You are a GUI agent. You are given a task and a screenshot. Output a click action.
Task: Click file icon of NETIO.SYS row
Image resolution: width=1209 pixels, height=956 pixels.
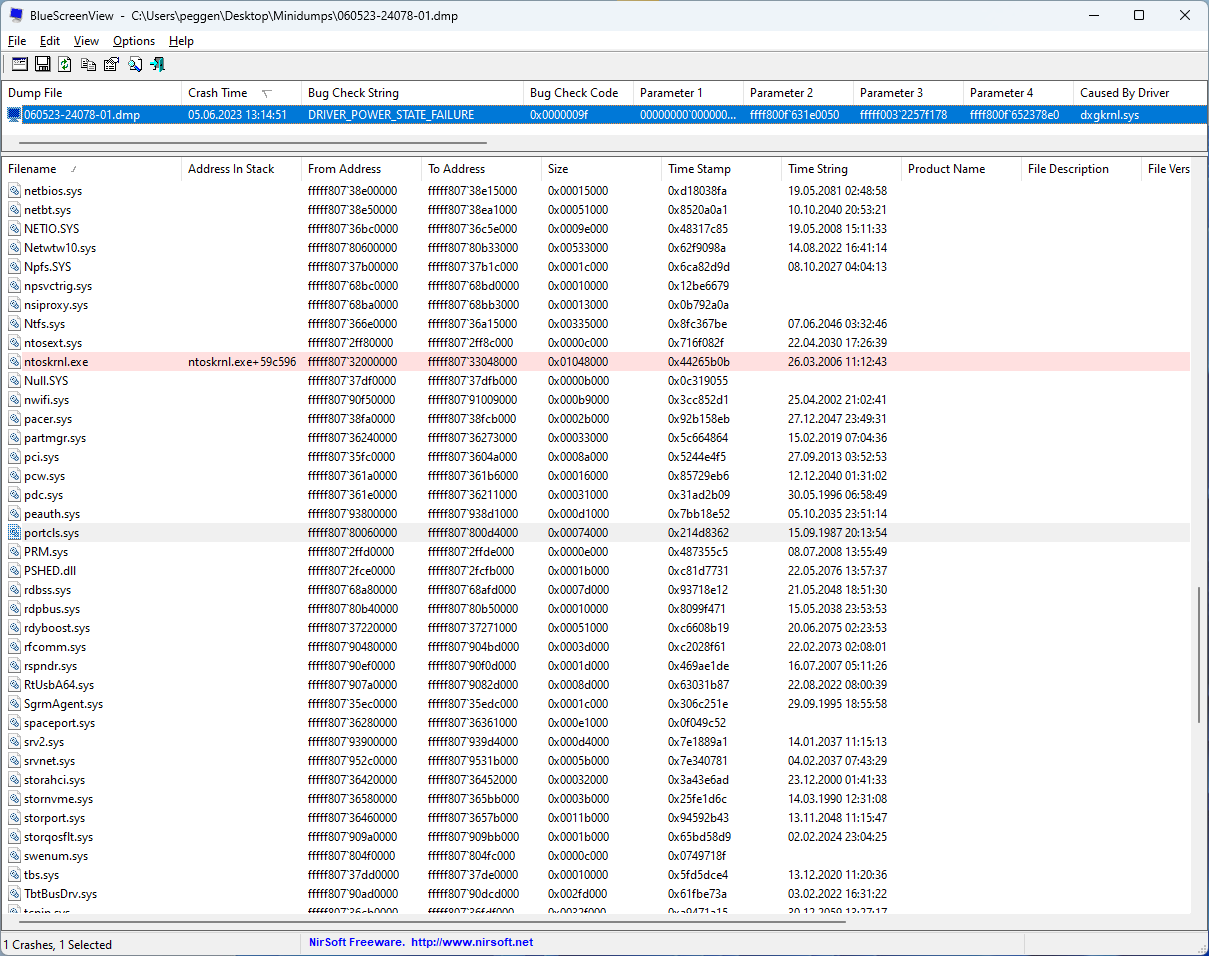(15, 229)
